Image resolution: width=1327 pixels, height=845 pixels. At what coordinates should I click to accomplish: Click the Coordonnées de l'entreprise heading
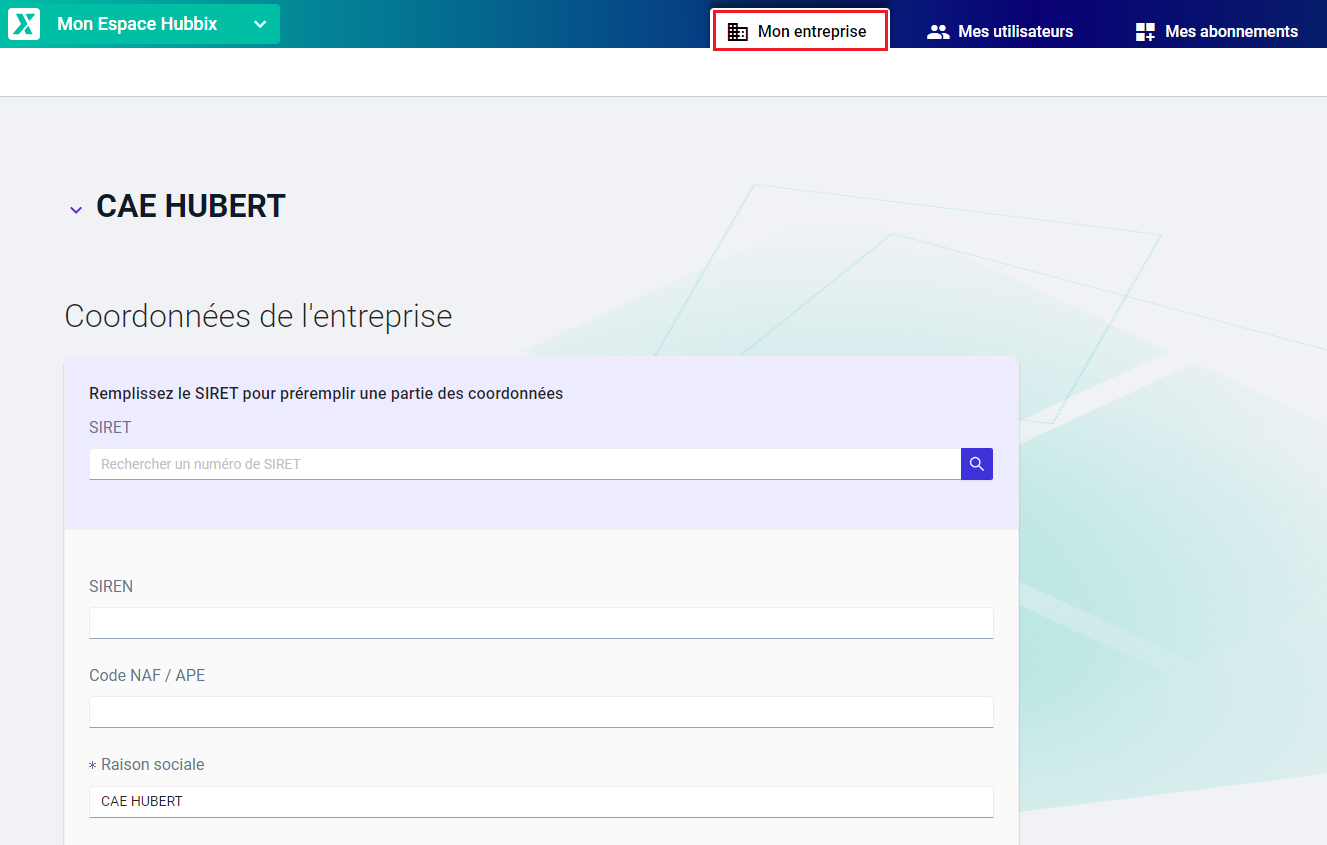(x=258, y=316)
